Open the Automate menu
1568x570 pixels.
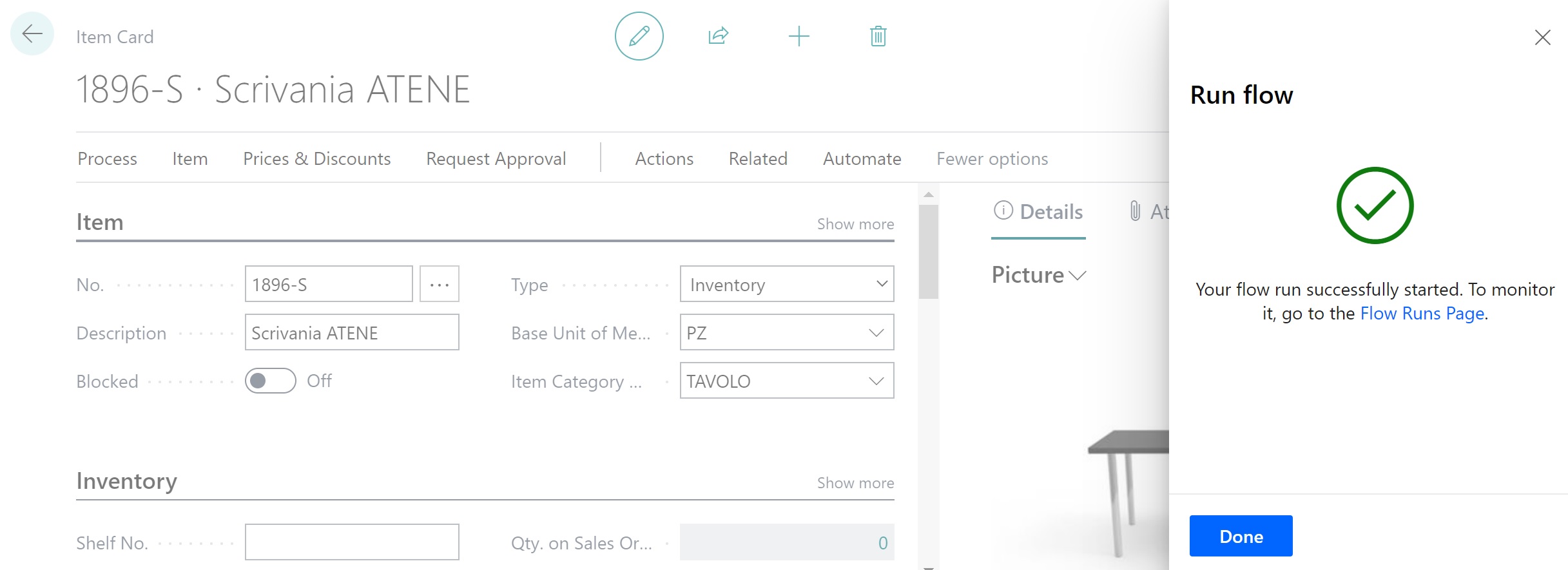pyautogui.click(x=862, y=158)
